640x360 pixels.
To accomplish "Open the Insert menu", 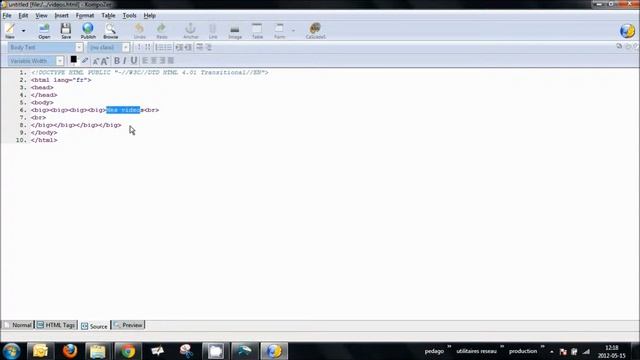I will 62,16.
